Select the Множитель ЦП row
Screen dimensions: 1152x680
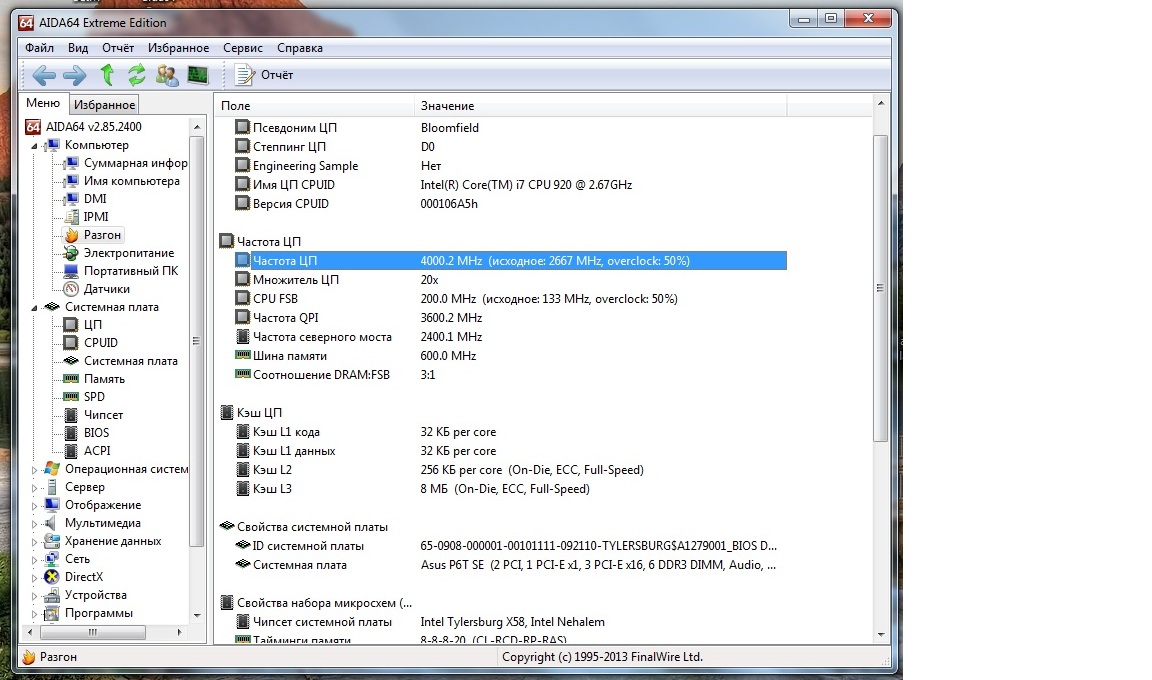point(510,280)
